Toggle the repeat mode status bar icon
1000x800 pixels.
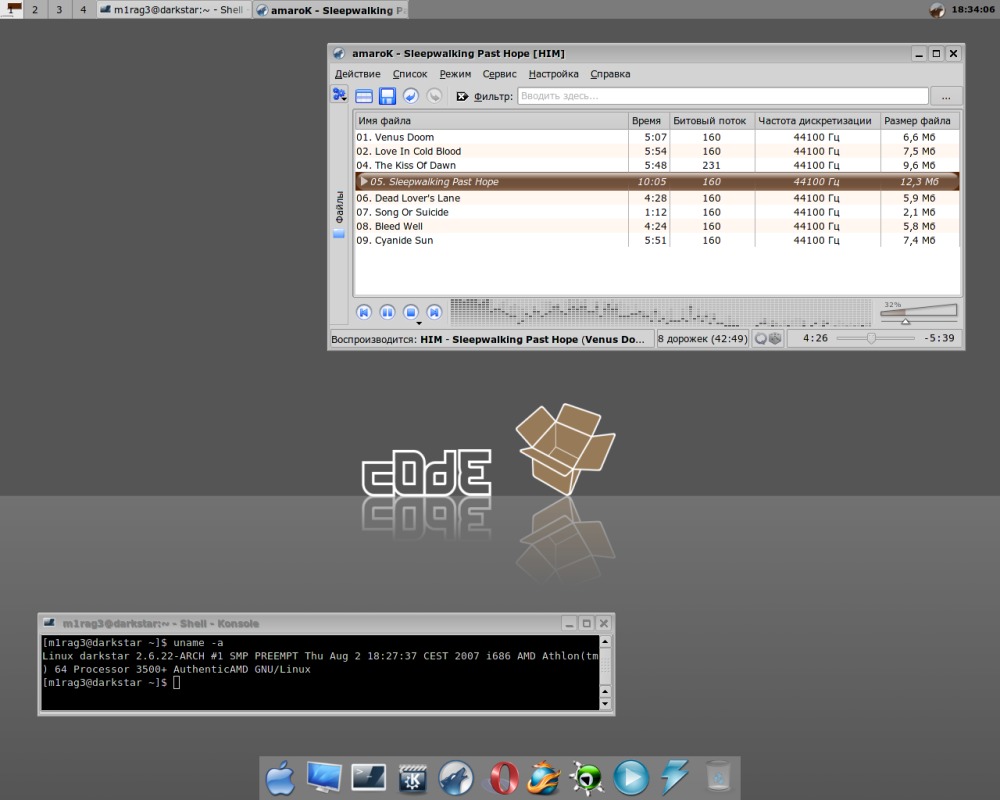point(761,339)
